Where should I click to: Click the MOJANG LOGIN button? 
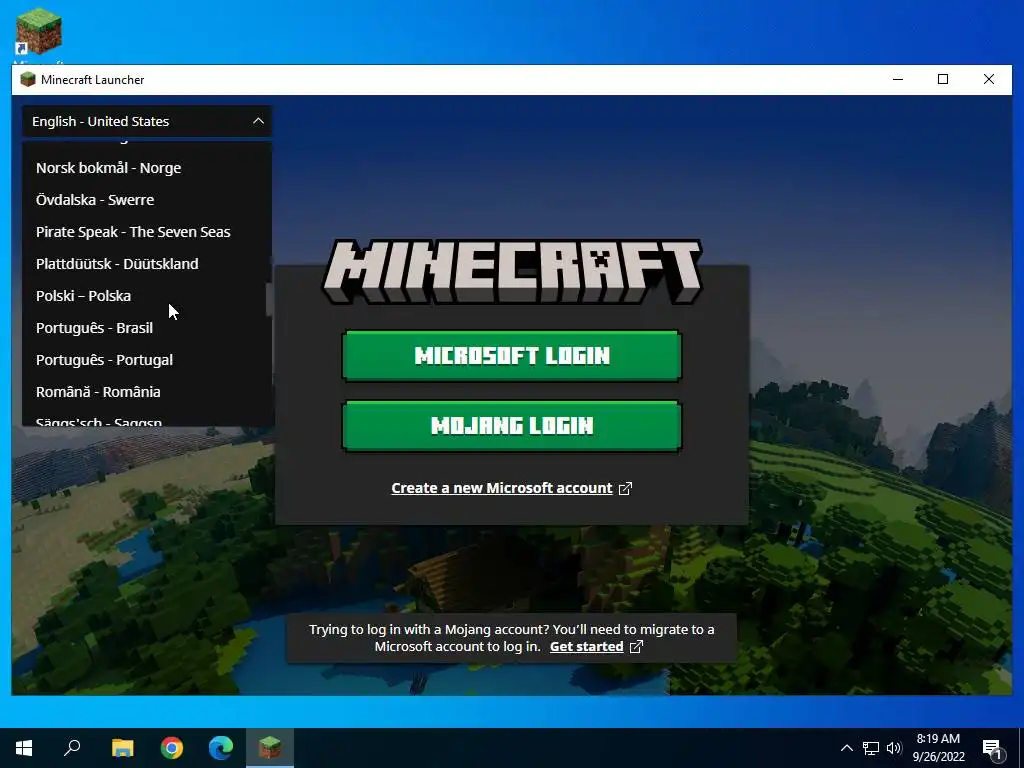512,426
